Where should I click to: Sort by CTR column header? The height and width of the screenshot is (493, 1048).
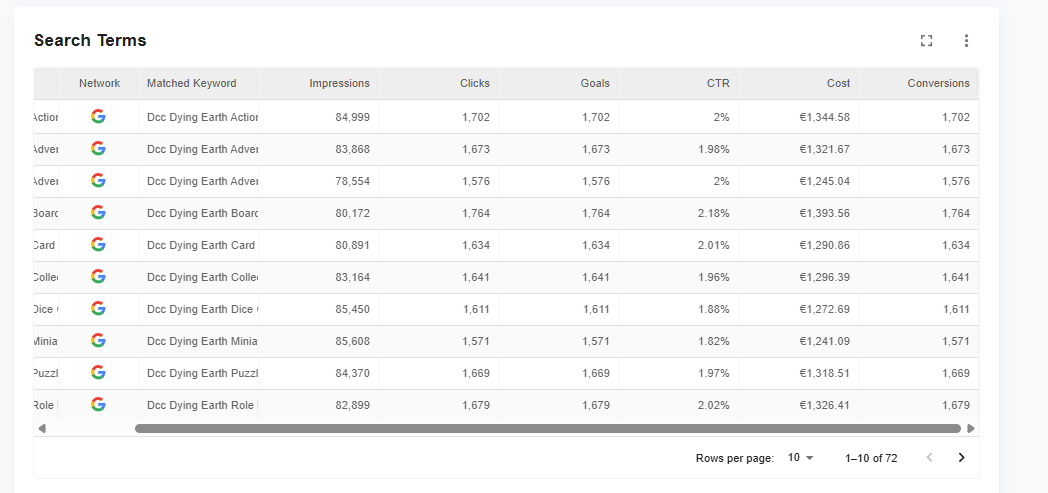coord(678,84)
